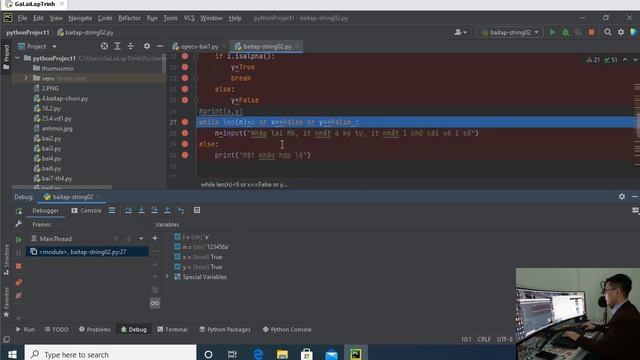Run baitap-string02 with the green play icon
Image resolution: width=640 pixels, height=360 pixels.
(x=552, y=32)
